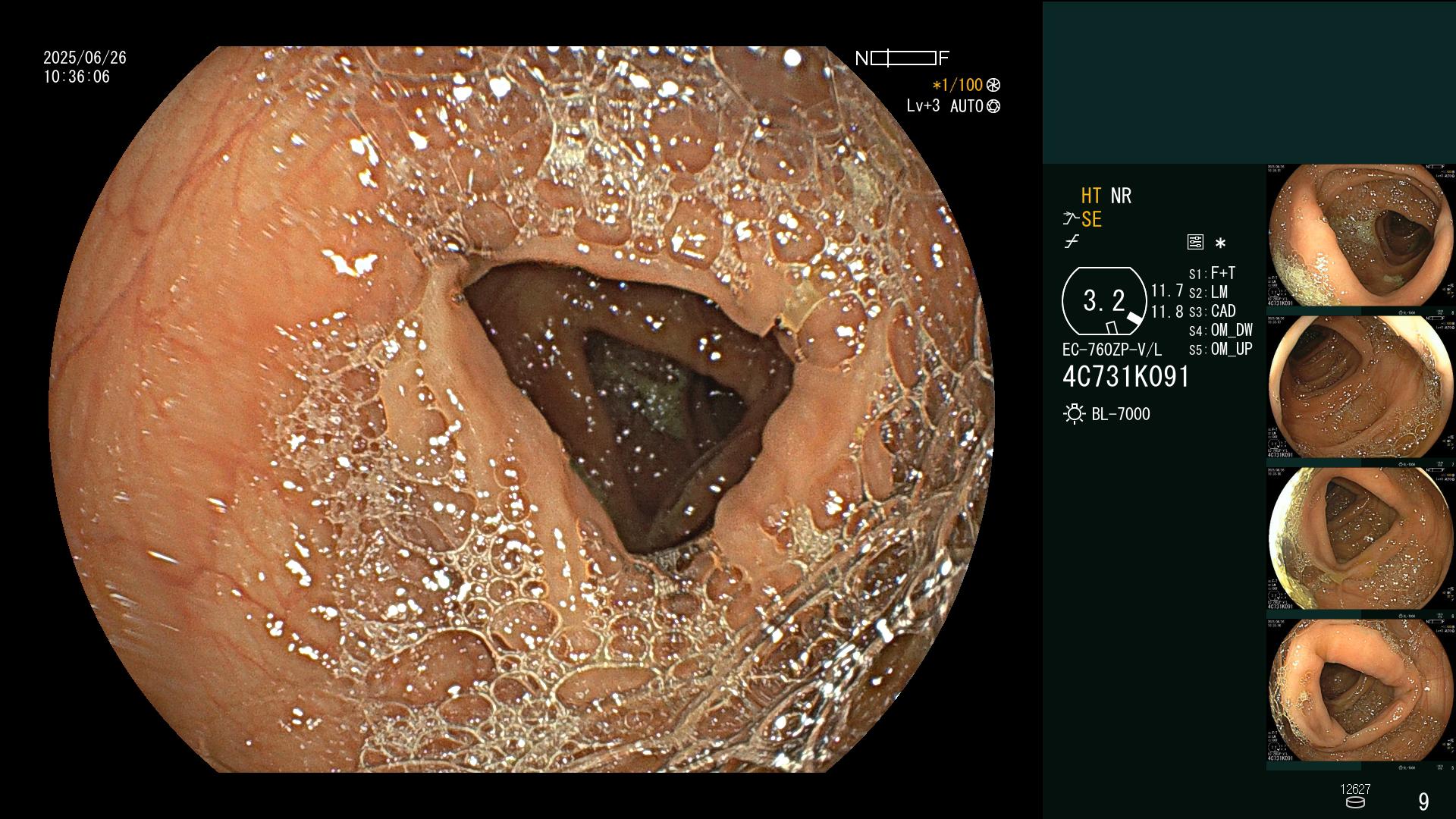Click the S4: OM_DW switch assignment
The height and width of the screenshot is (819, 1456).
point(1221,331)
